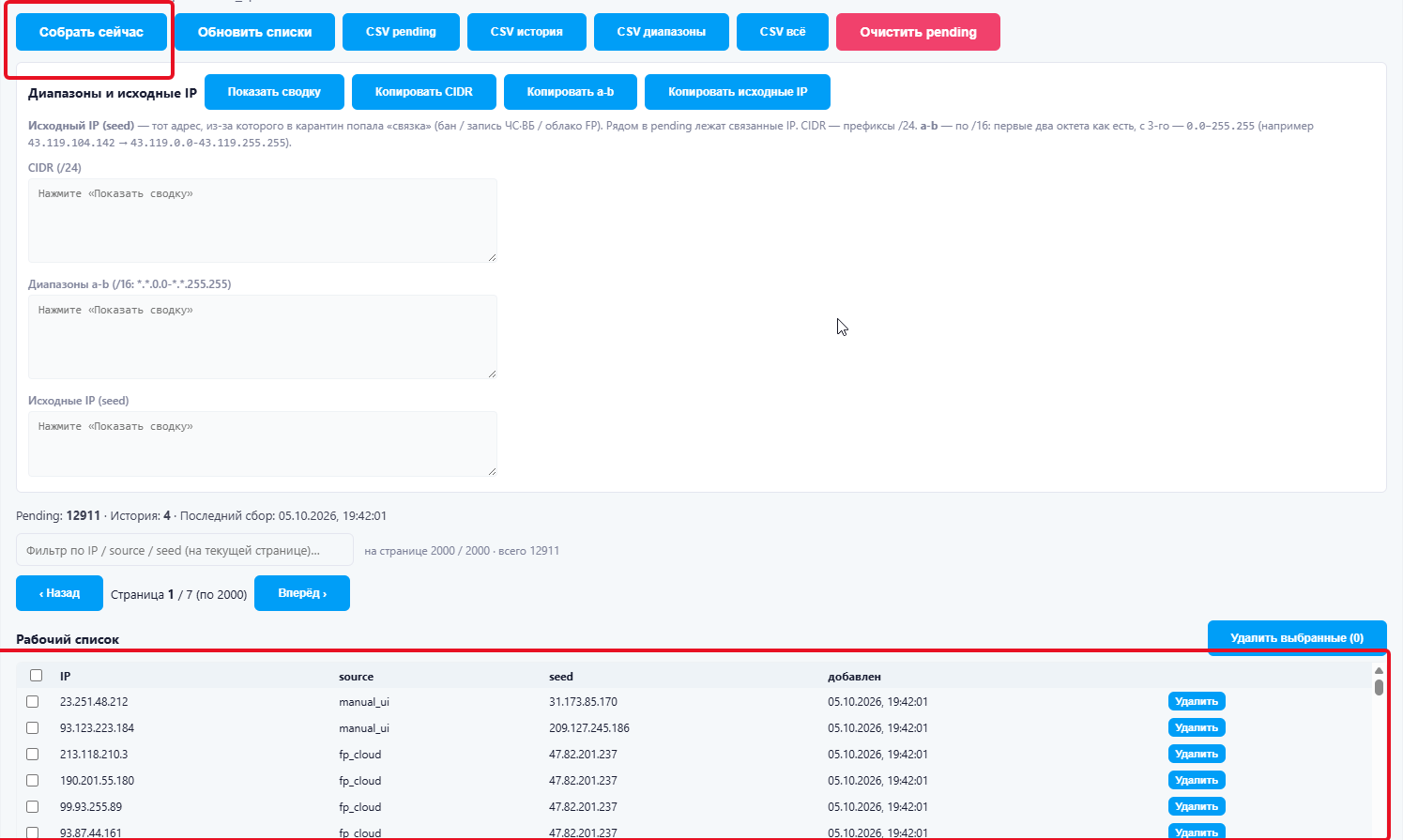
Task: Show the summary via «Показать сводку»
Action: point(274,92)
